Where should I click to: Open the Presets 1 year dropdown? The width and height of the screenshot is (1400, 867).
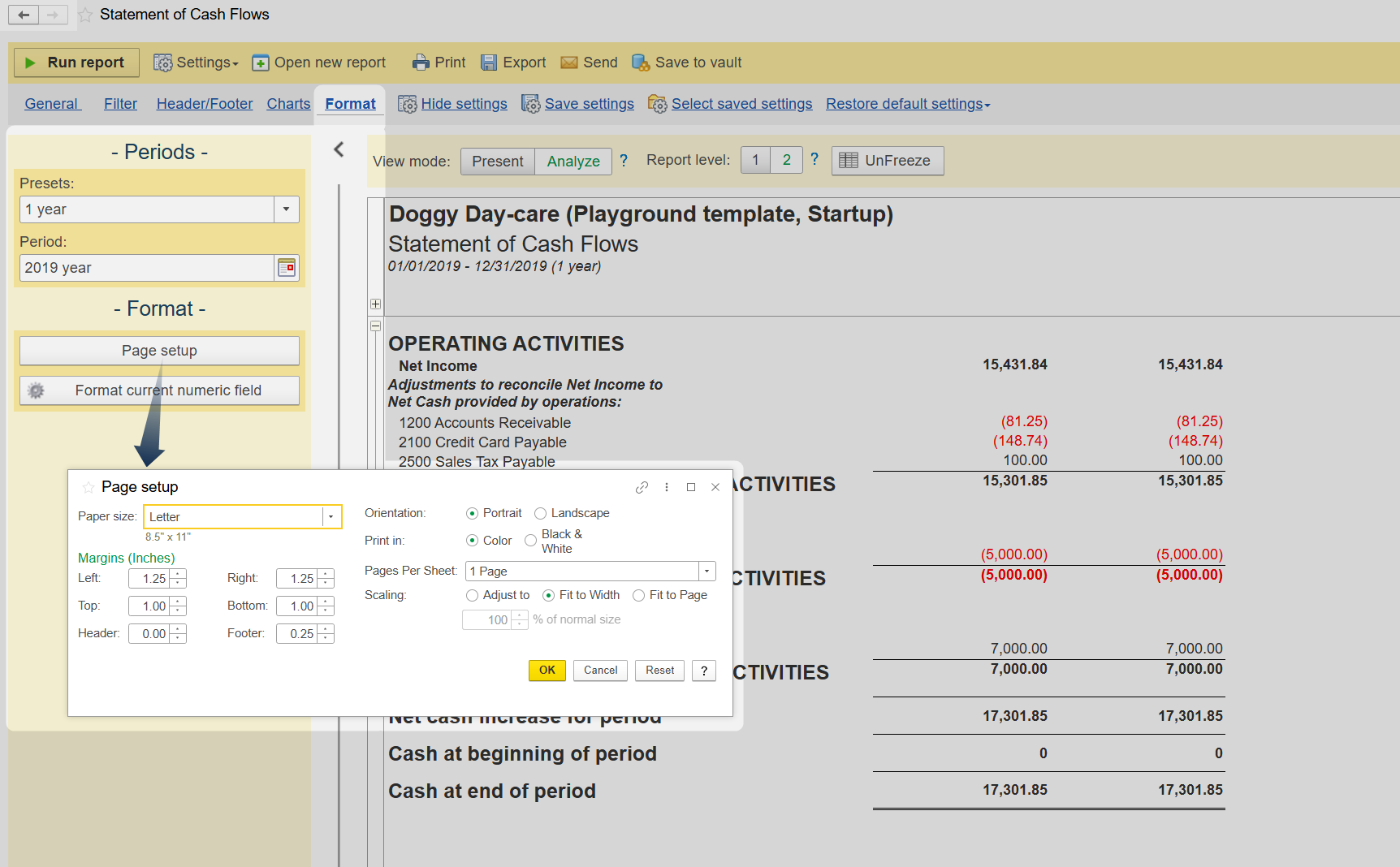tap(286, 209)
